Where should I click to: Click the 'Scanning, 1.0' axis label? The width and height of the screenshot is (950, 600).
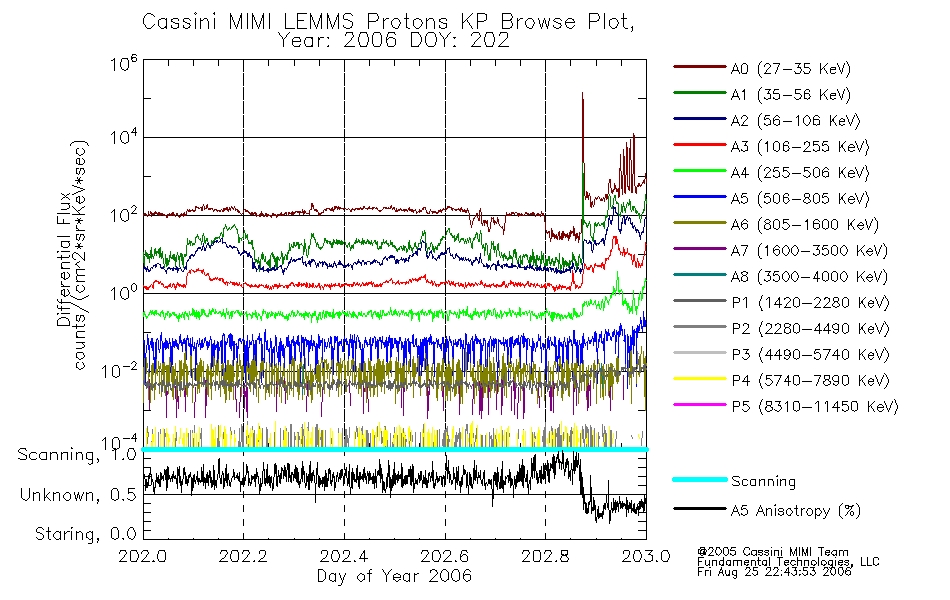click(x=77, y=455)
